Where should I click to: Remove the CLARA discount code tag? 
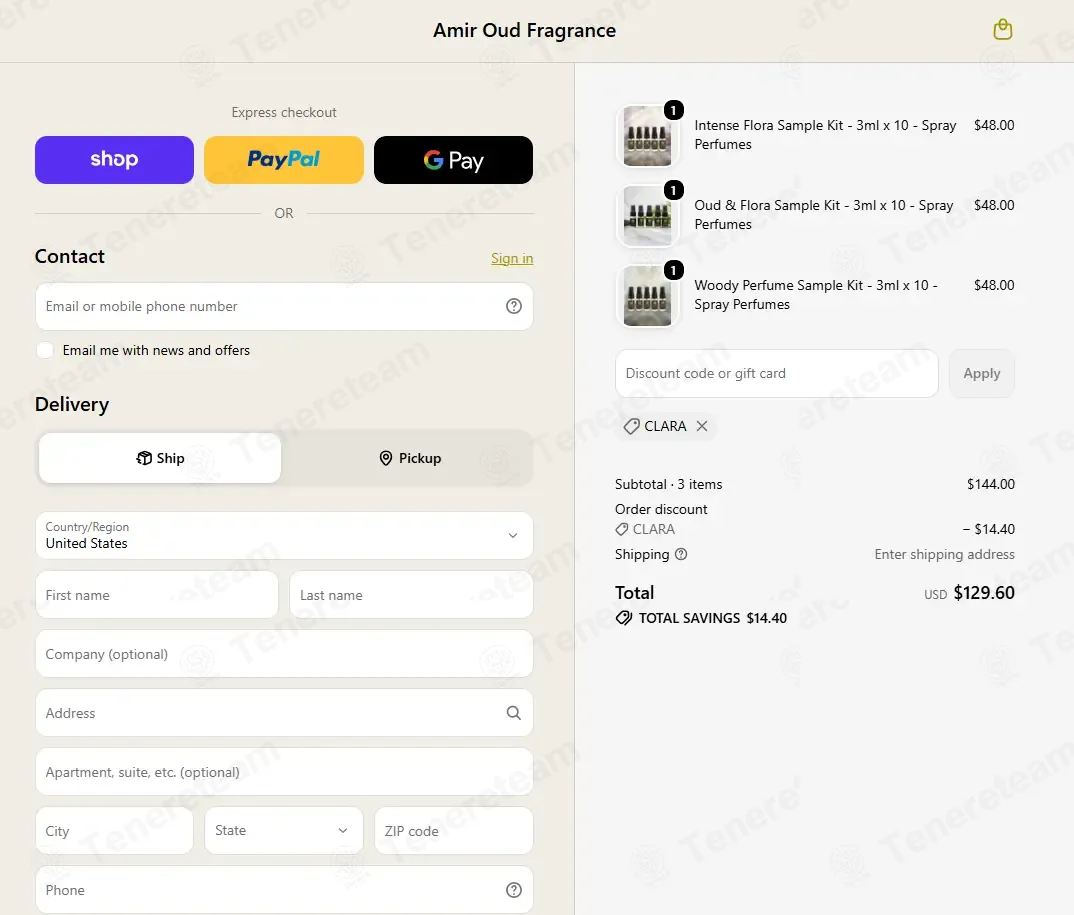[x=702, y=426]
